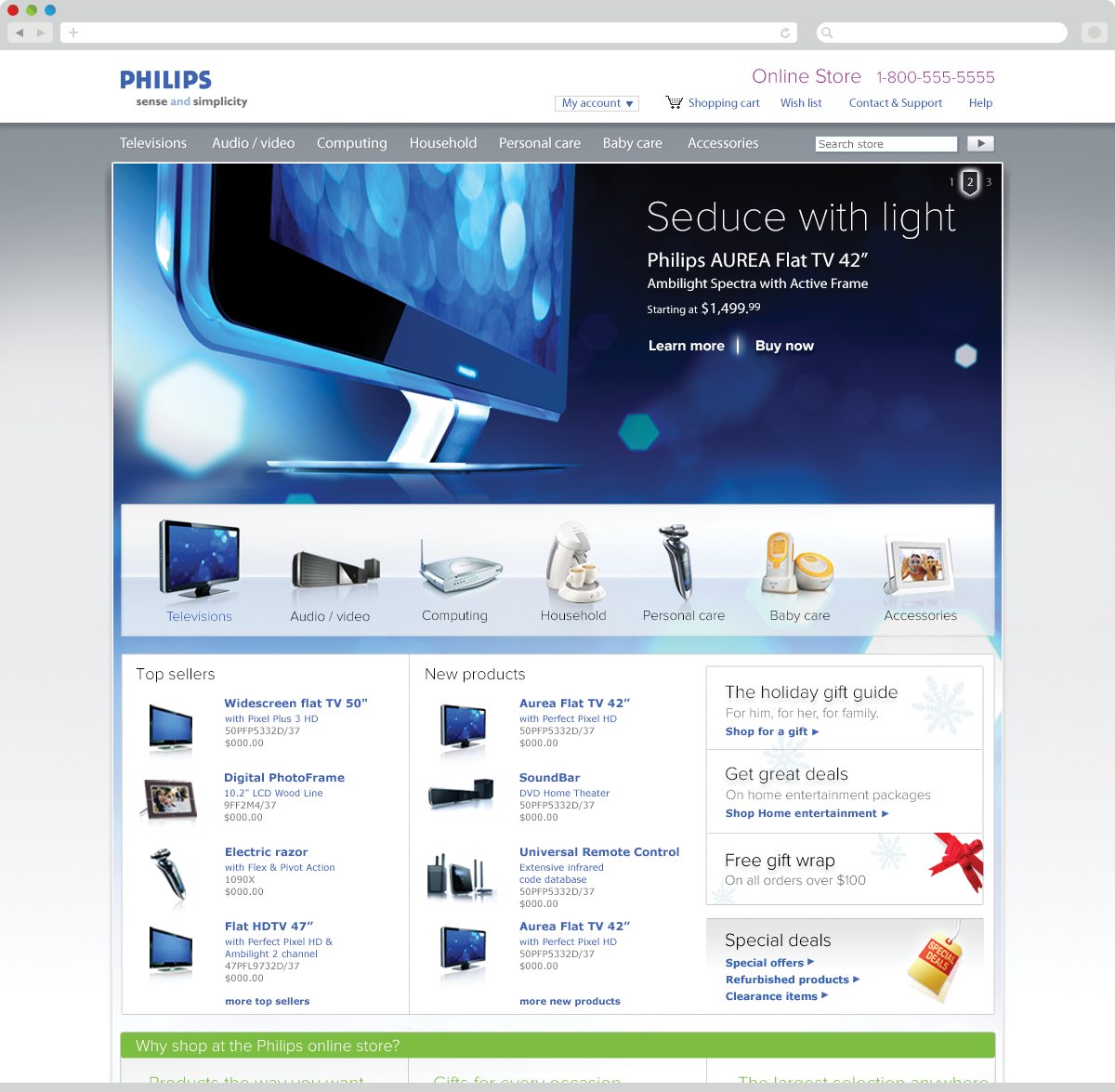The width and height of the screenshot is (1115, 1092).
Task: Open Flat HDTV 47" title link
Action: 269,927
